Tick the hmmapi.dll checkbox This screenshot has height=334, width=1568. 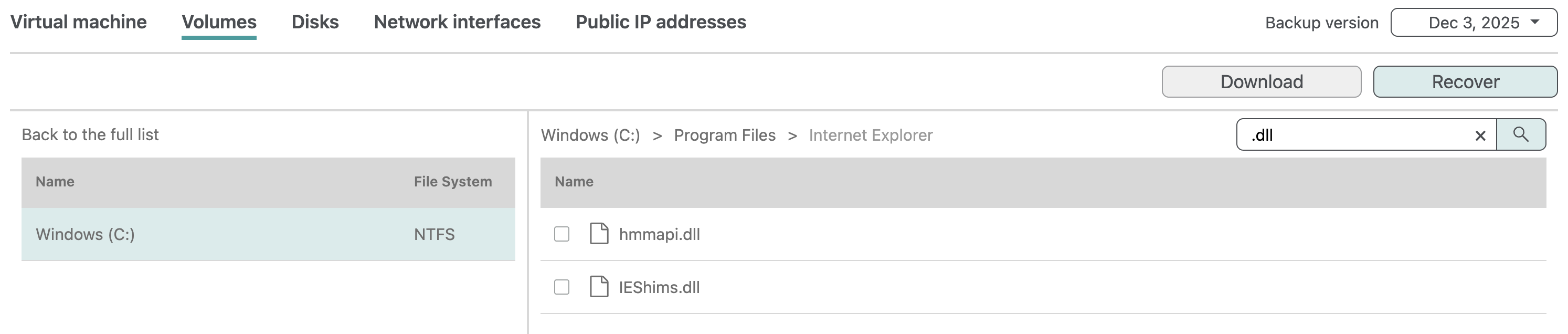(561, 234)
